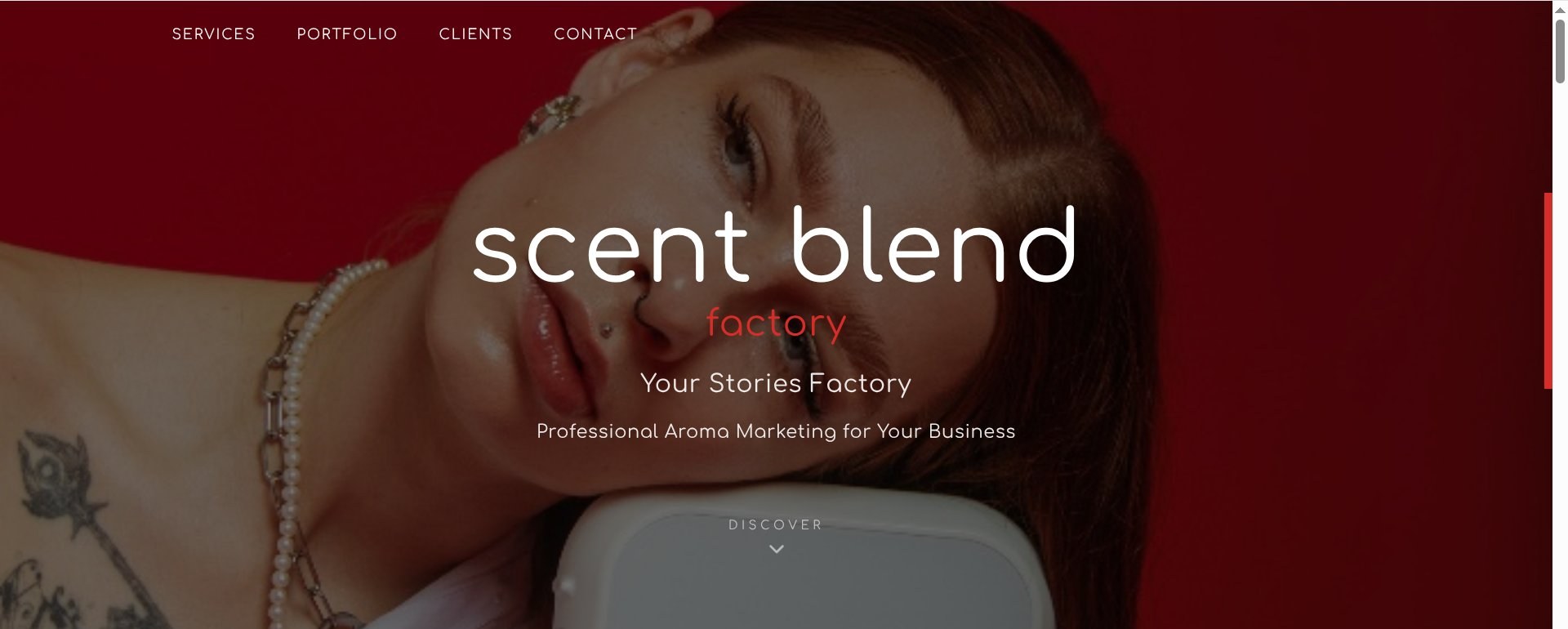Click the scrollbar up arrow

coord(1560,8)
